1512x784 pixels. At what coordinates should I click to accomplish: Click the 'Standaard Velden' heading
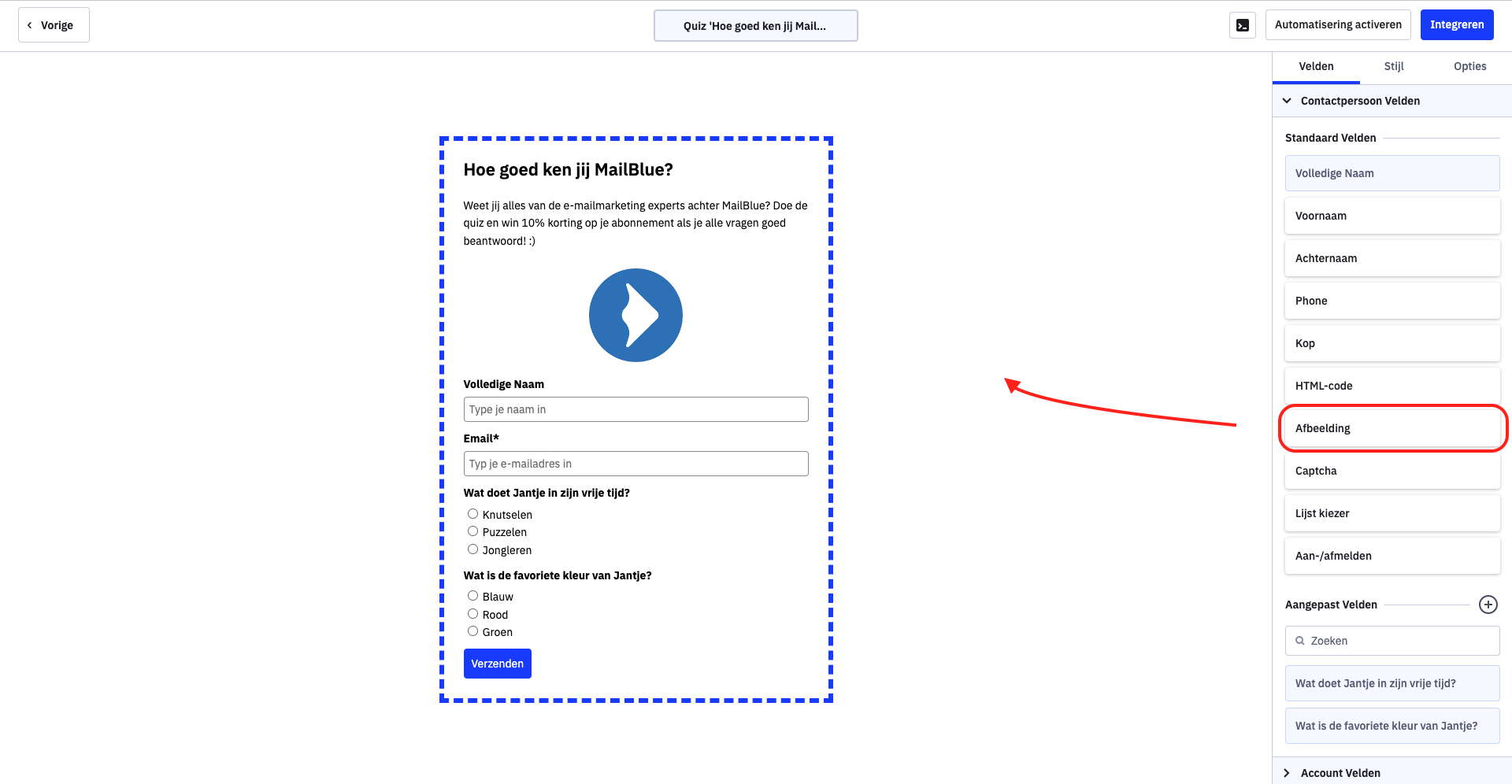[1330, 138]
